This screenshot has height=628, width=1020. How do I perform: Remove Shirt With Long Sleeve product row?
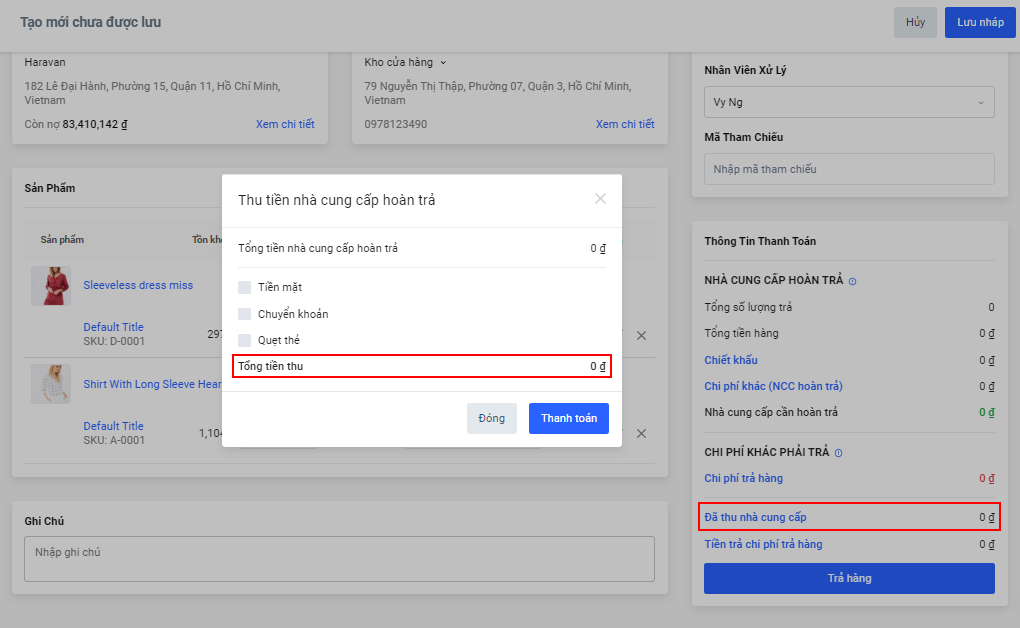pyautogui.click(x=641, y=433)
